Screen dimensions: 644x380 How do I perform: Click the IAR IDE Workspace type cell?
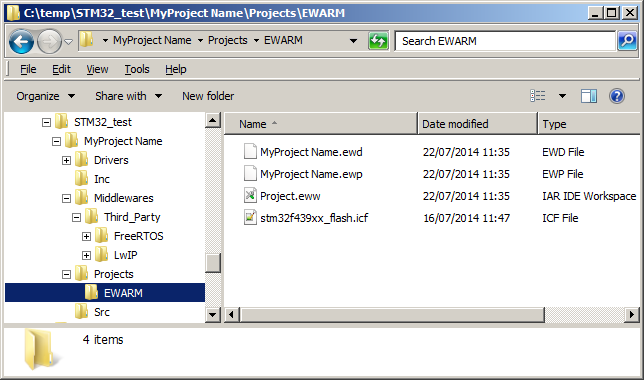point(589,196)
